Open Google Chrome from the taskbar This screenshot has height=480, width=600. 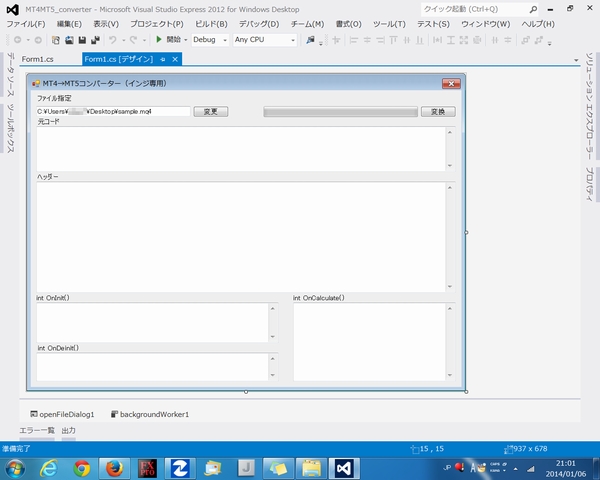pos(82,469)
